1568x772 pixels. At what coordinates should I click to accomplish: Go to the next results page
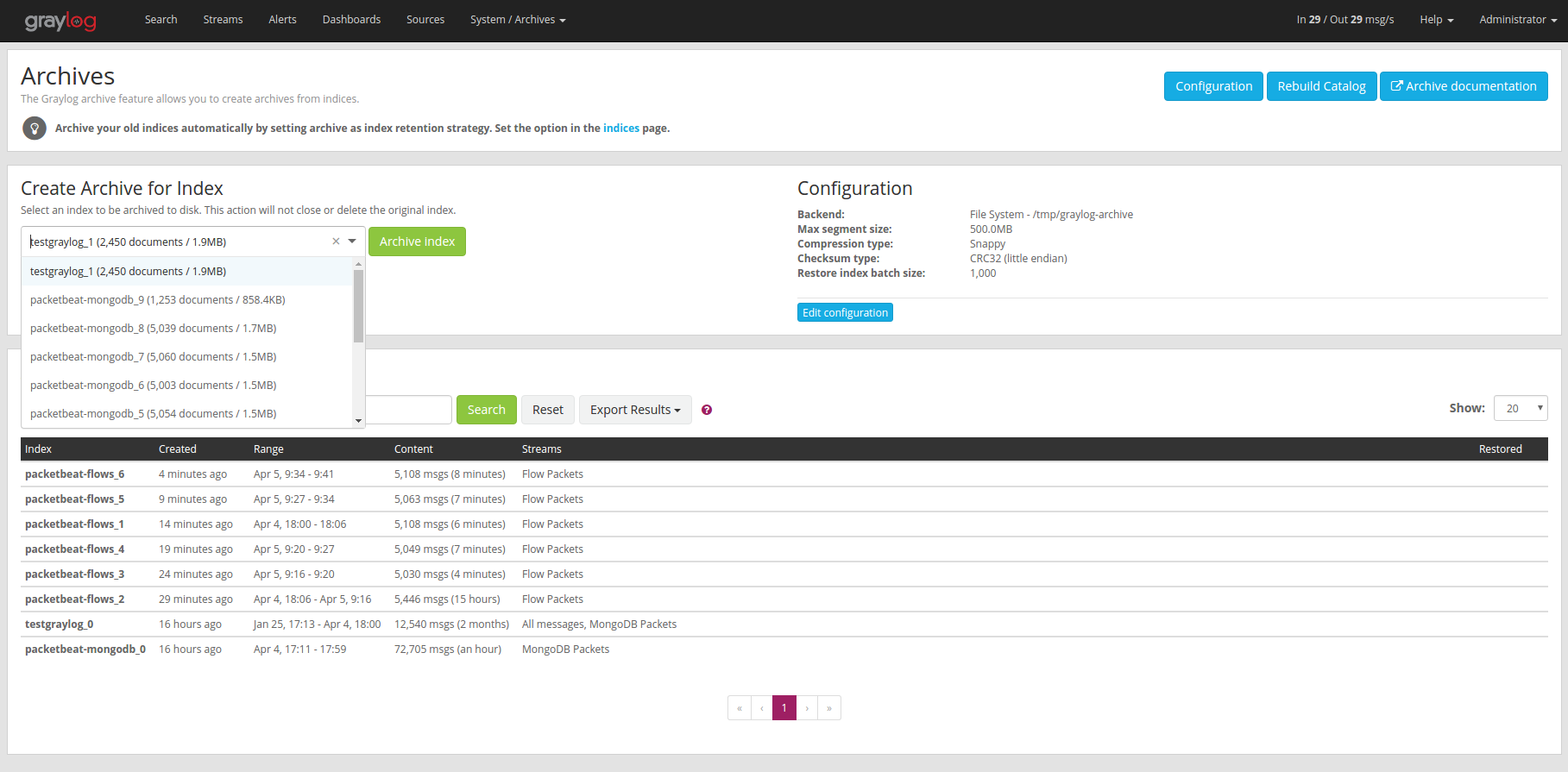click(807, 708)
